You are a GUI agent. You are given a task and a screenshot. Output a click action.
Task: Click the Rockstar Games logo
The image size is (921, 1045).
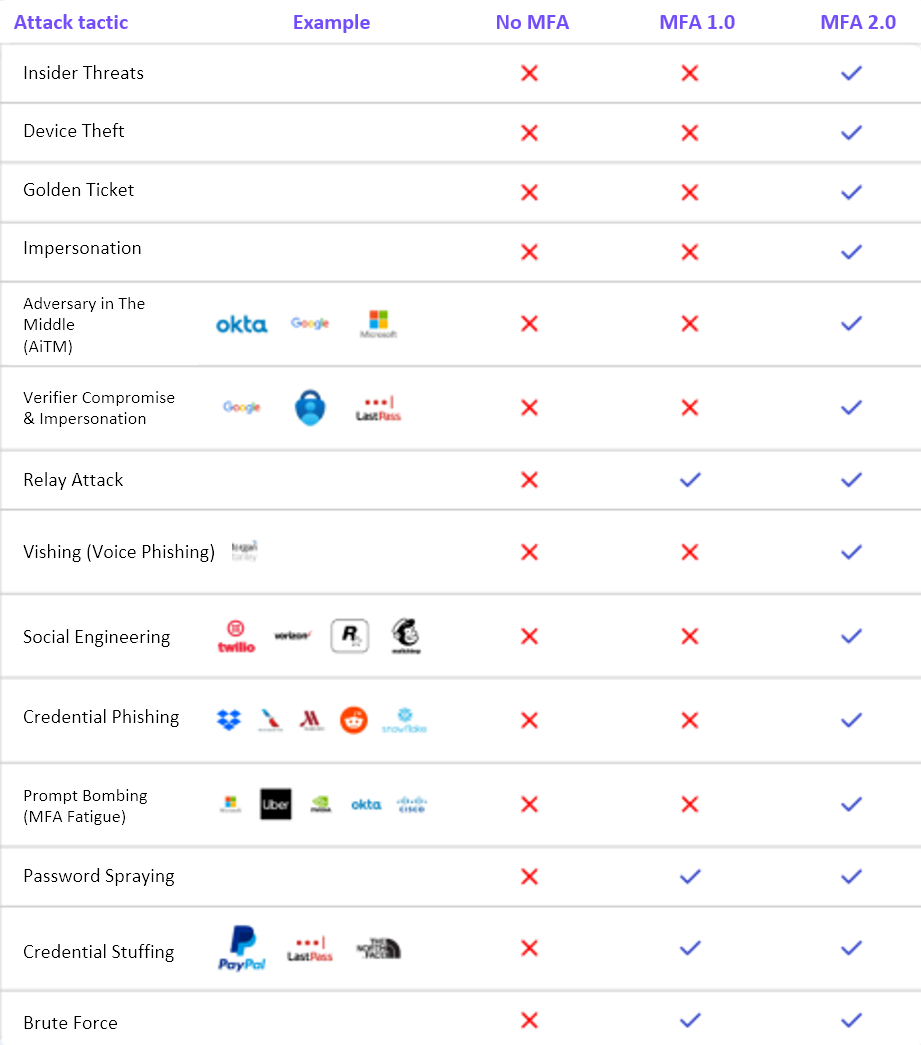pos(350,636)
